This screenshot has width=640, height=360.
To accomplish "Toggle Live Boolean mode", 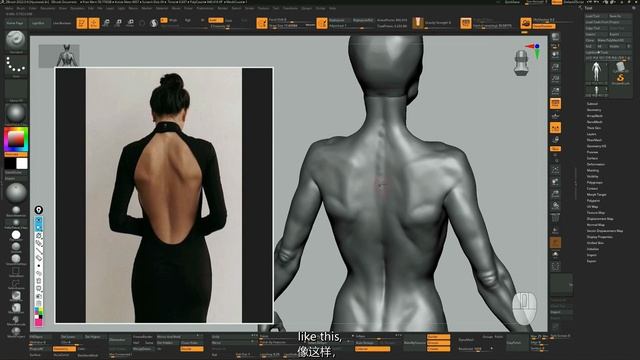I will pyautogui.click(x=62, y=23).
